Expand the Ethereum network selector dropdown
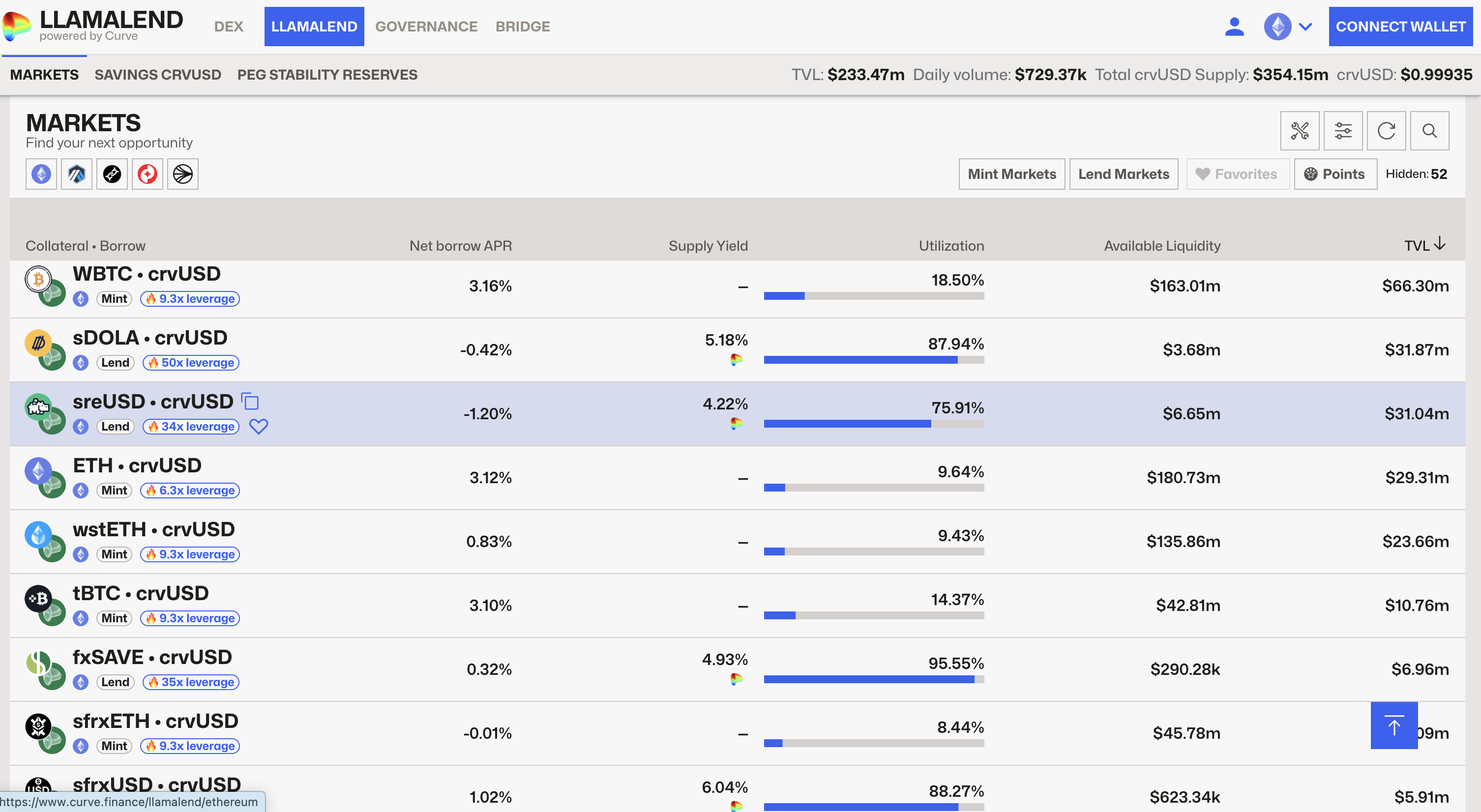This screenshot has height=812, width=1481. coord(1288,27)
